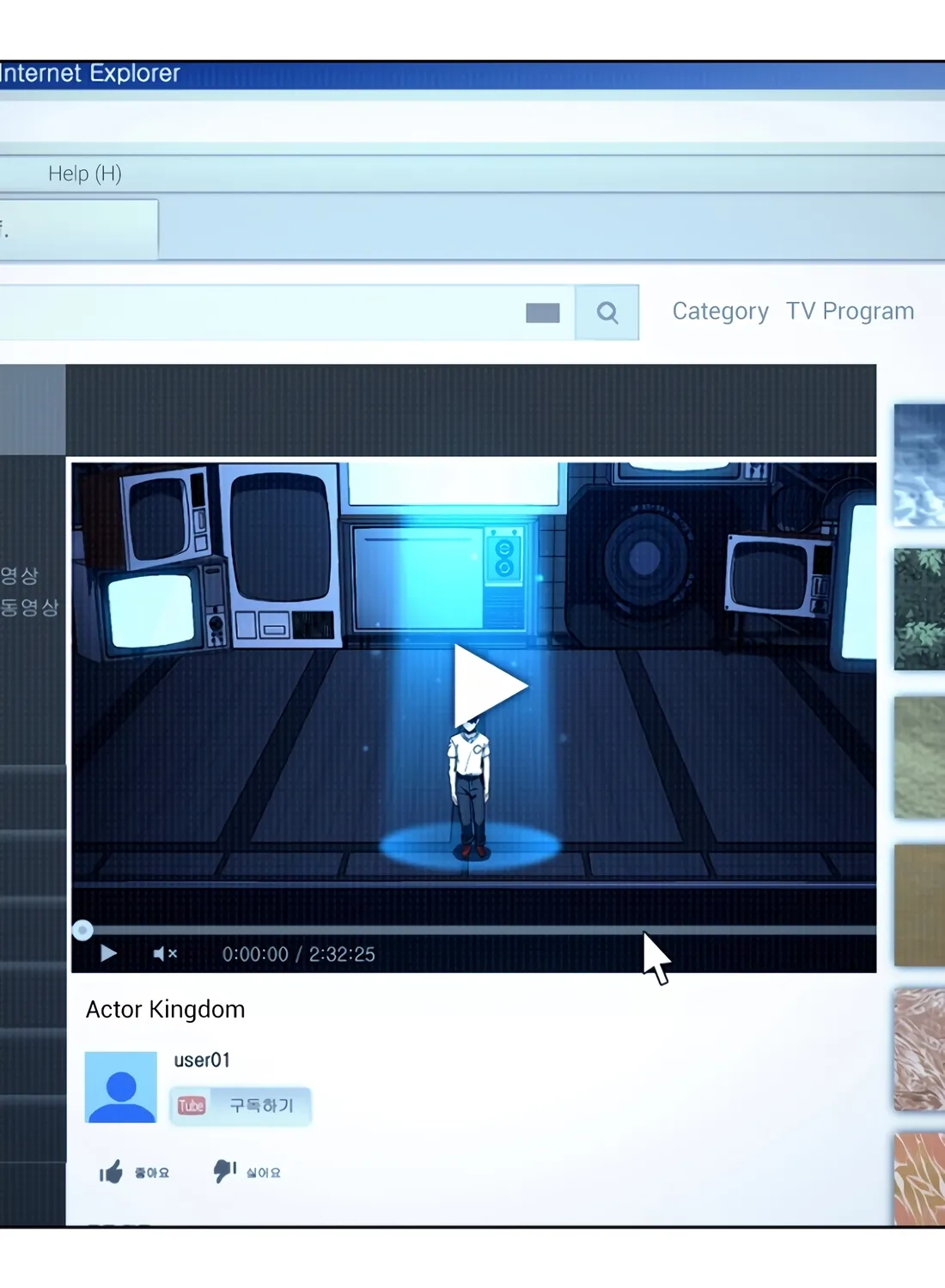Click the magnifier search button
The image size is (945, 1288).
607,313
